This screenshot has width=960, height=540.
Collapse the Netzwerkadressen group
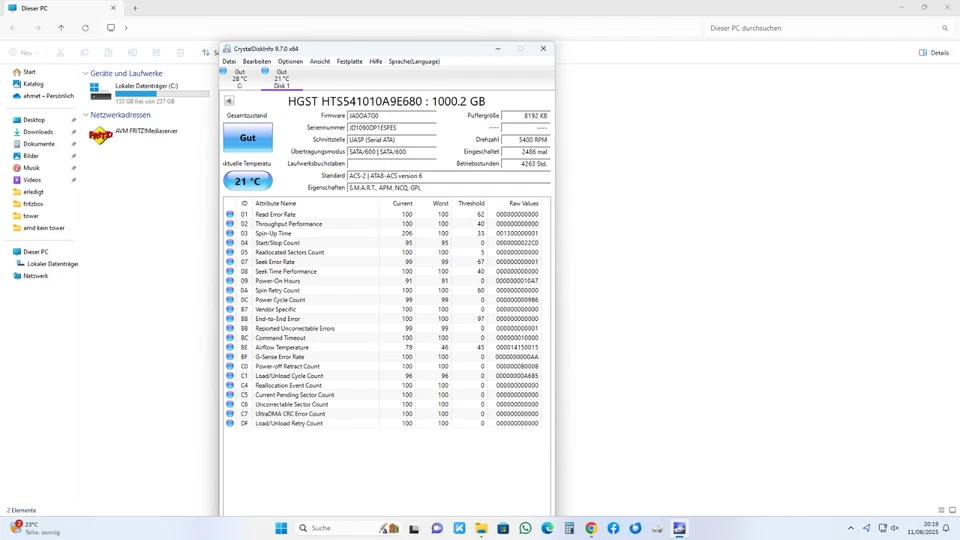(86, 115)
